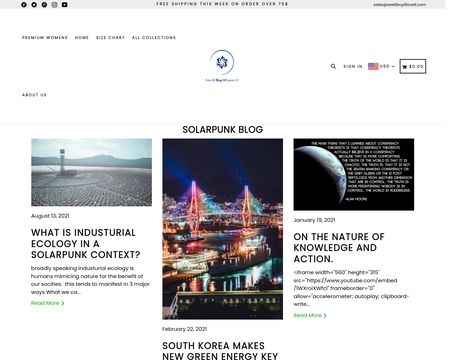450x360 pixels.
Task: Open the solar plant thumbnail image
Action: coord(91,172)
